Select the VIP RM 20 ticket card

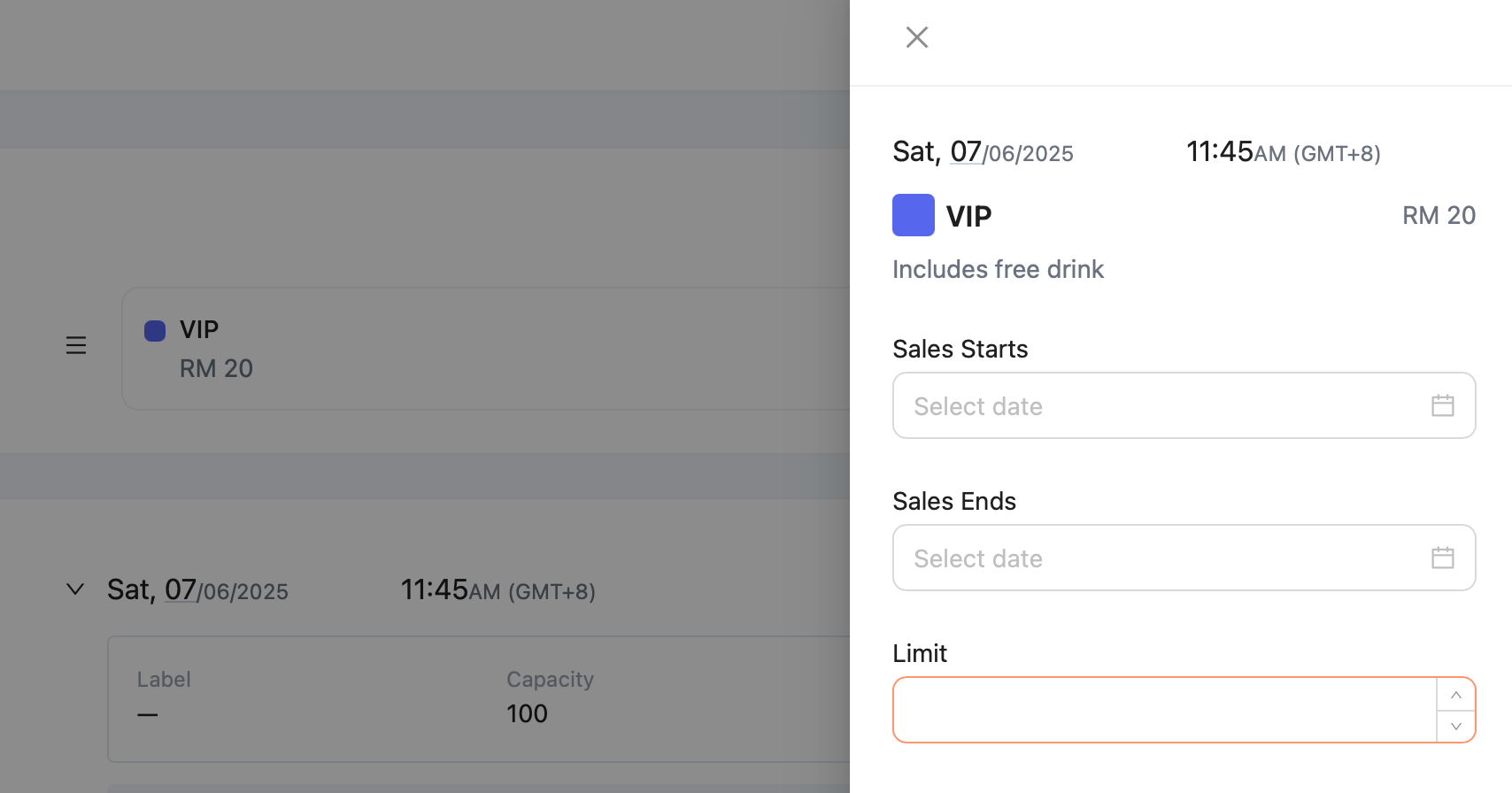coord(485,349)
